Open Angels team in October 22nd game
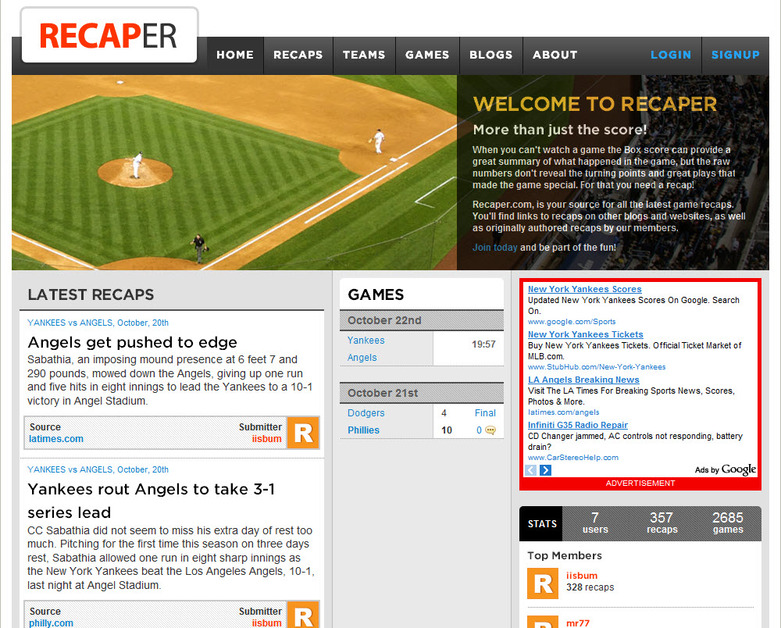 coord(362,358)
